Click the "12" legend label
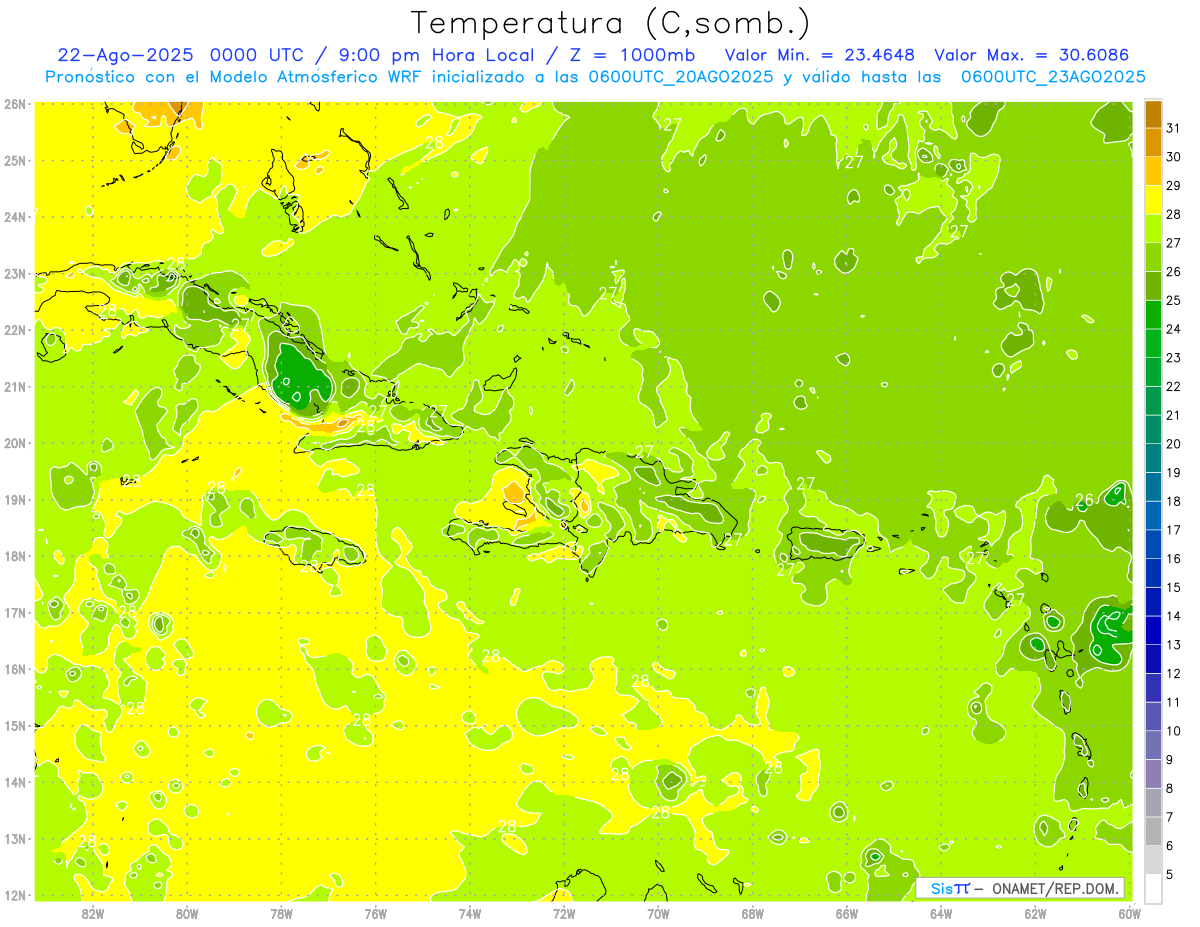Viewport: 1200px width, 927px height. (1174, 673)
